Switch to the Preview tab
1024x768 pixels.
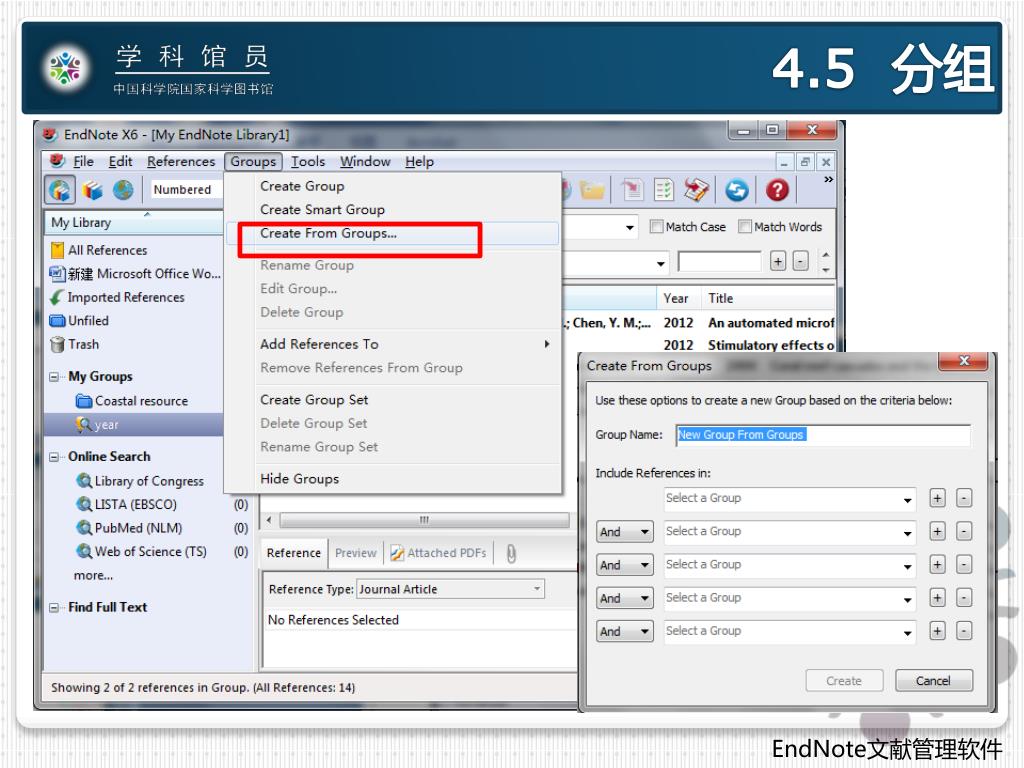356,553
